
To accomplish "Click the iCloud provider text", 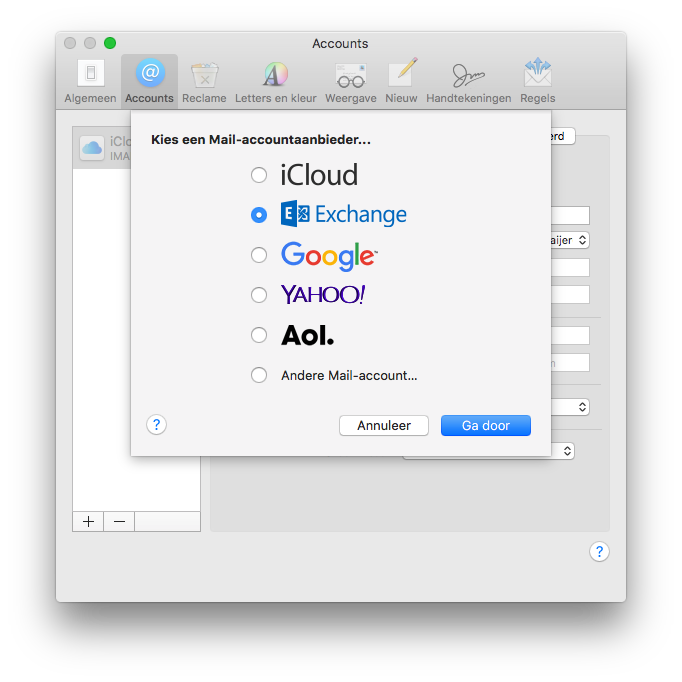I will (x=319, y=175).
